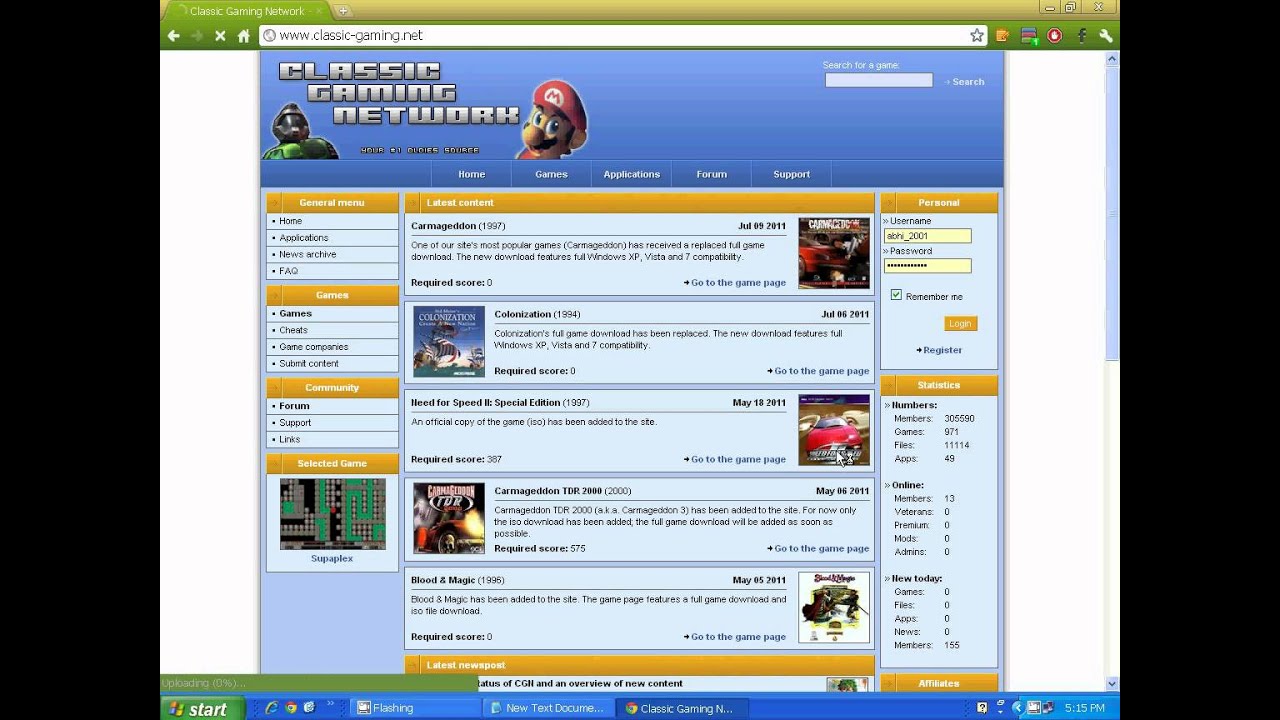Click the Password input field

pyautogui.click(x=927, y=266)
